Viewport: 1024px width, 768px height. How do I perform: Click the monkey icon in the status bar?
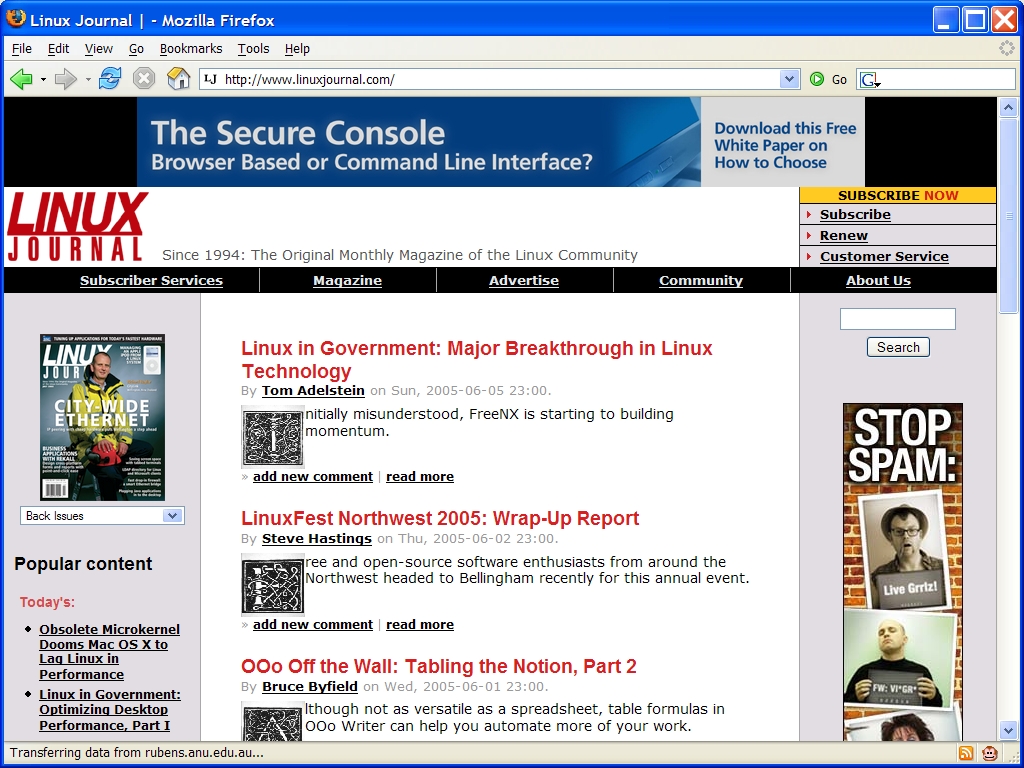point(990,753)
